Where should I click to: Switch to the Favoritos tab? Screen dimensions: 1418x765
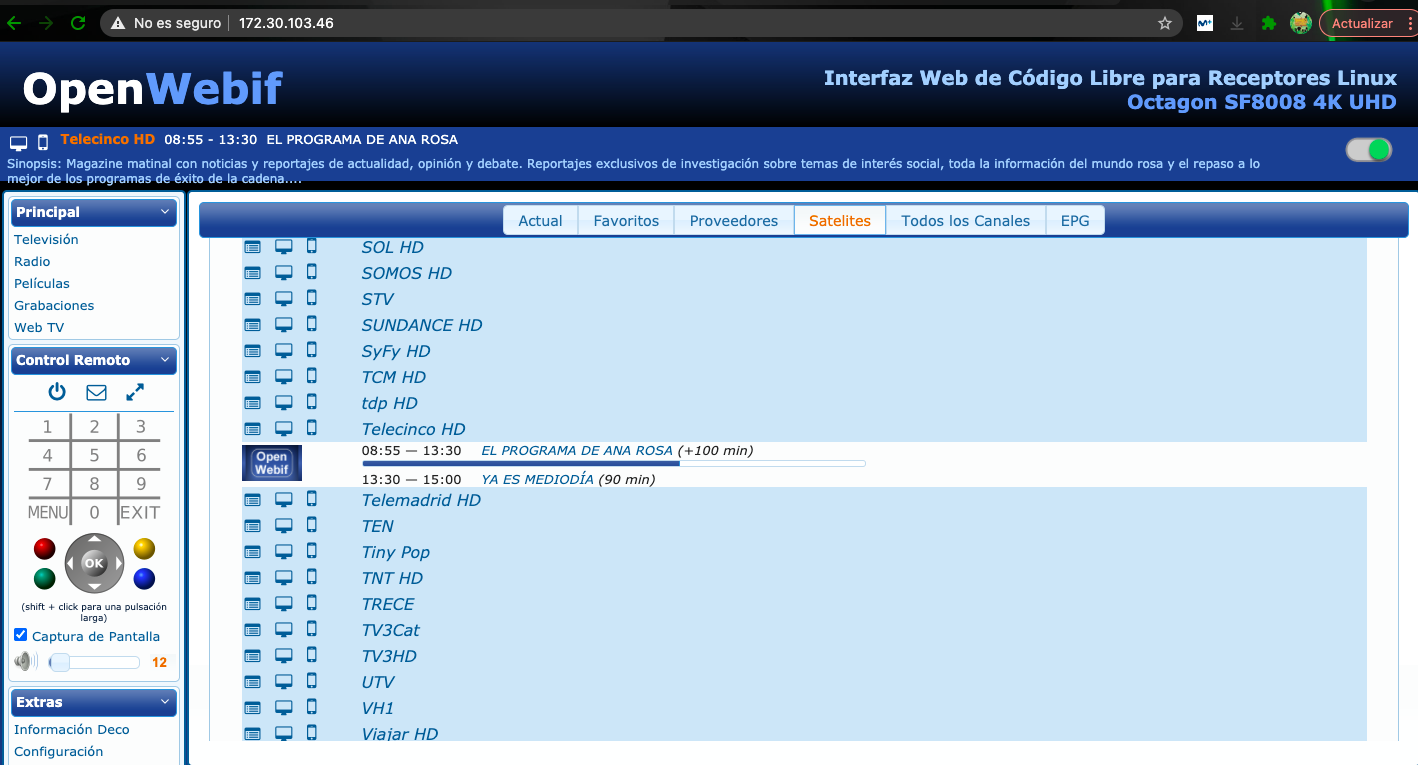tap(626, 221)
